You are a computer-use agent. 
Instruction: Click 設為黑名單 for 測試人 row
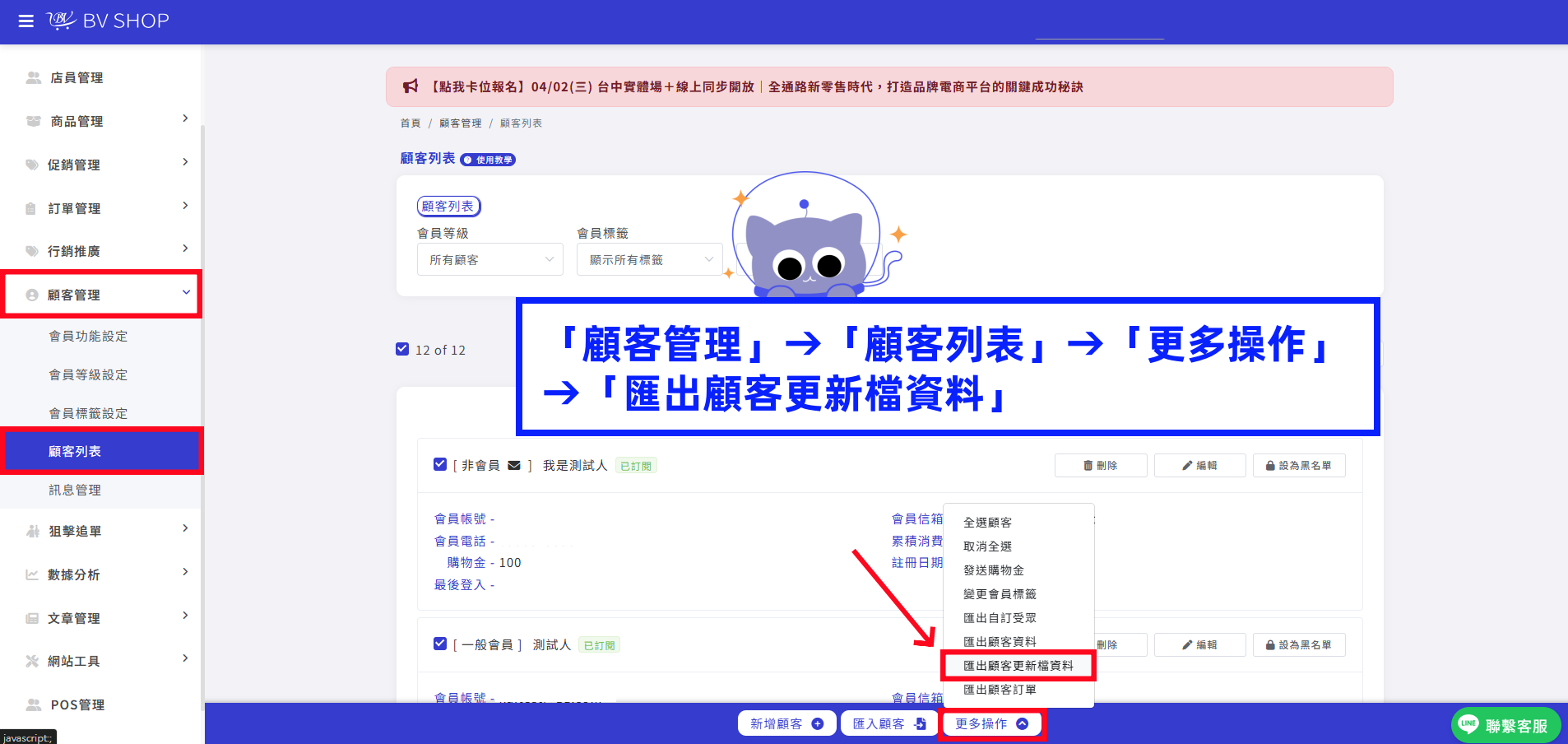point(1299,645)
